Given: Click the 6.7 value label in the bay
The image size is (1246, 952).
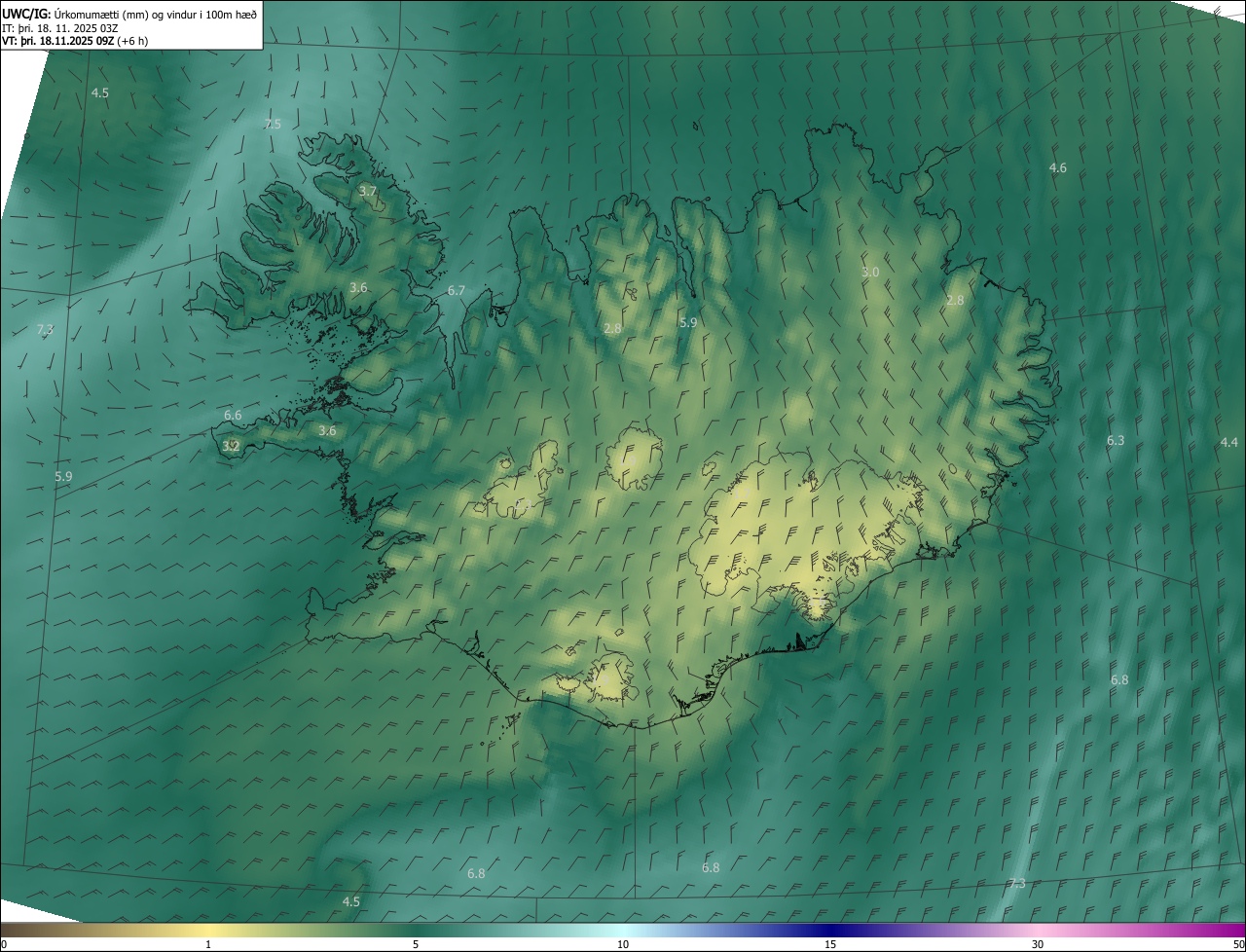Looking at the screenshot, I should click(456, 290).
